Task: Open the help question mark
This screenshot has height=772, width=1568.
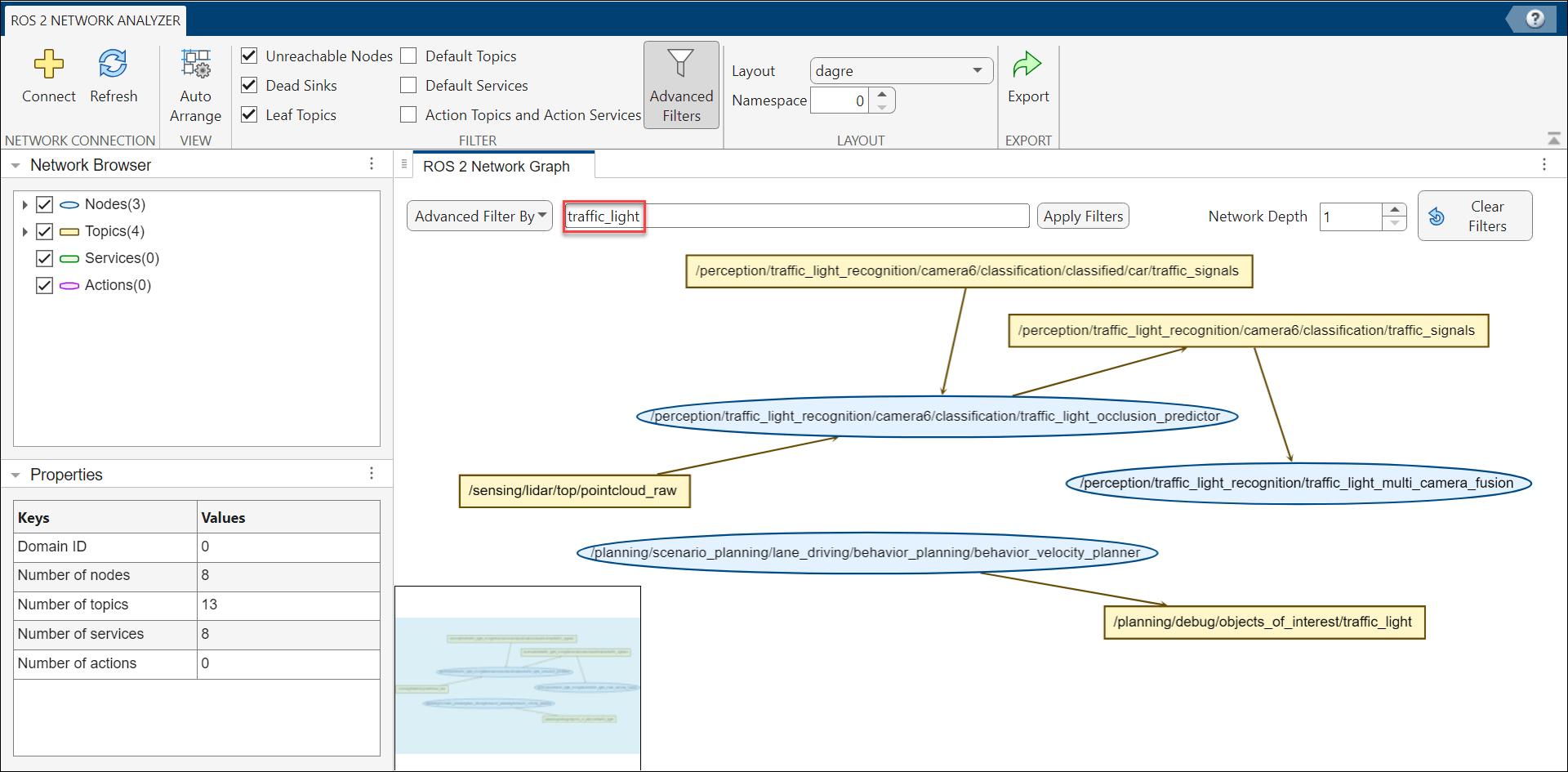Action: point(1535,19)
